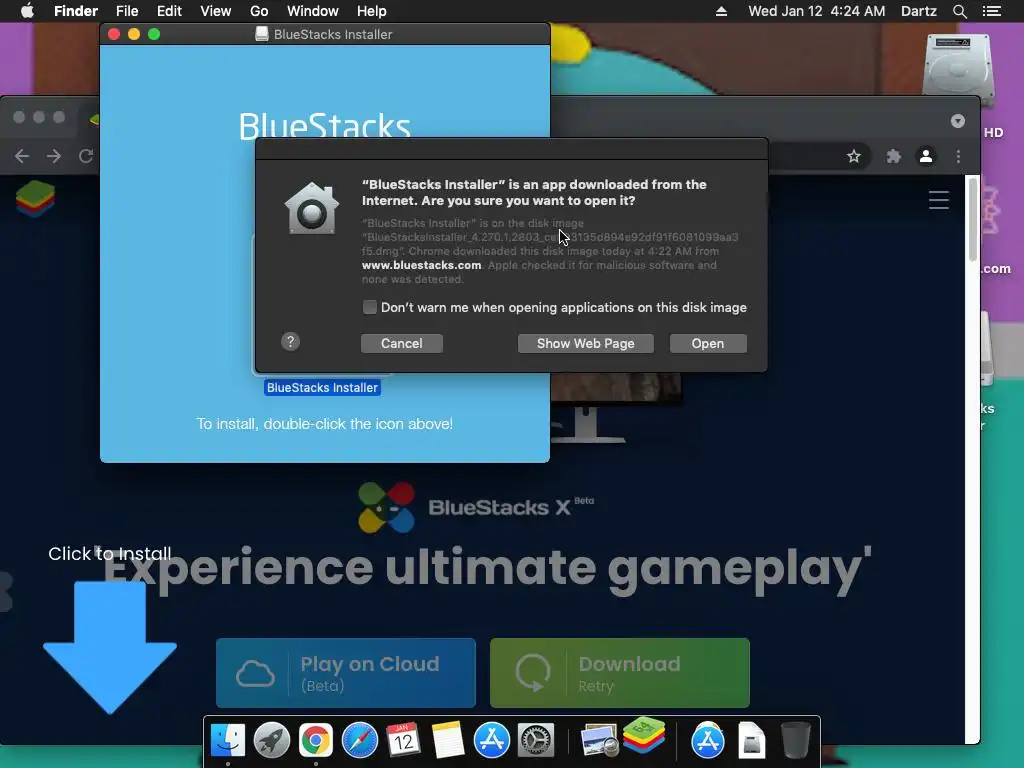Open Safari in the Dock
1024x768 pixels.
[360, 740]
